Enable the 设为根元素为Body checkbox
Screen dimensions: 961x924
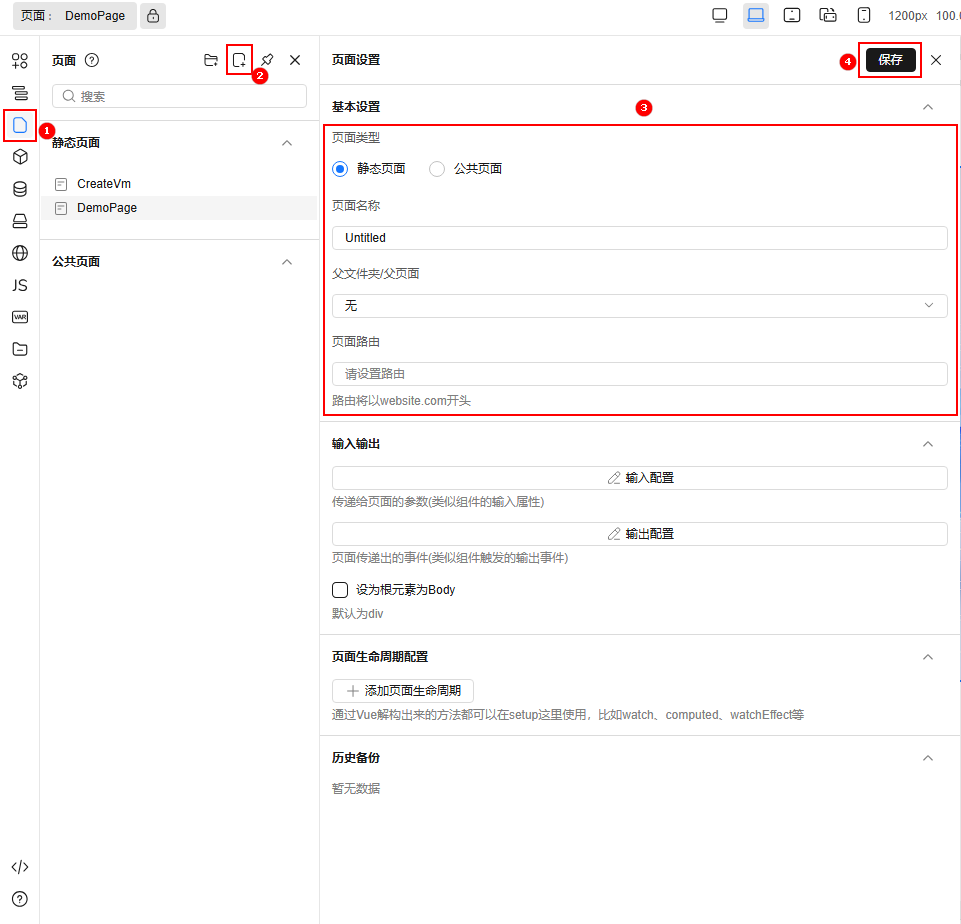(x=340, y=590)
